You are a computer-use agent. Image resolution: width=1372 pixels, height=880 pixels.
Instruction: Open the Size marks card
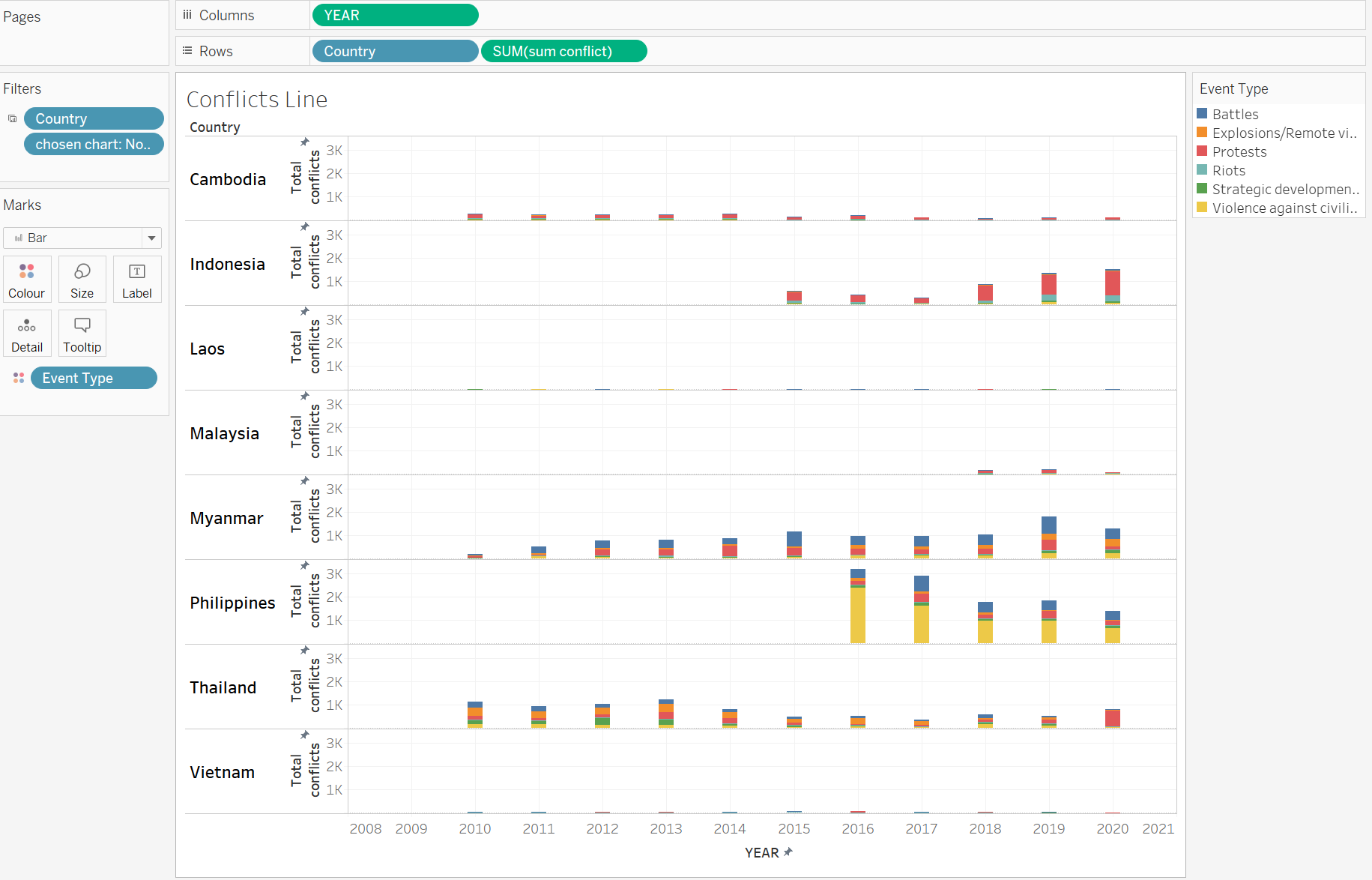[x=82, y=279]
